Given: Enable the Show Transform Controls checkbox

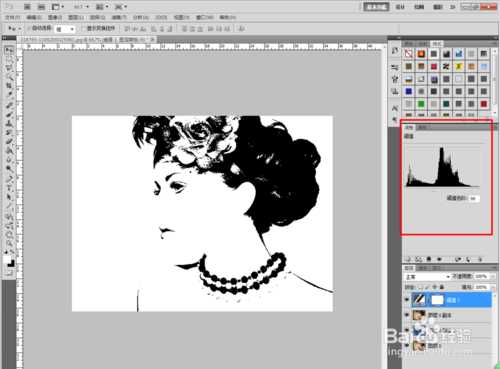Looking at the screenshot, I should [x=83, y=29].
